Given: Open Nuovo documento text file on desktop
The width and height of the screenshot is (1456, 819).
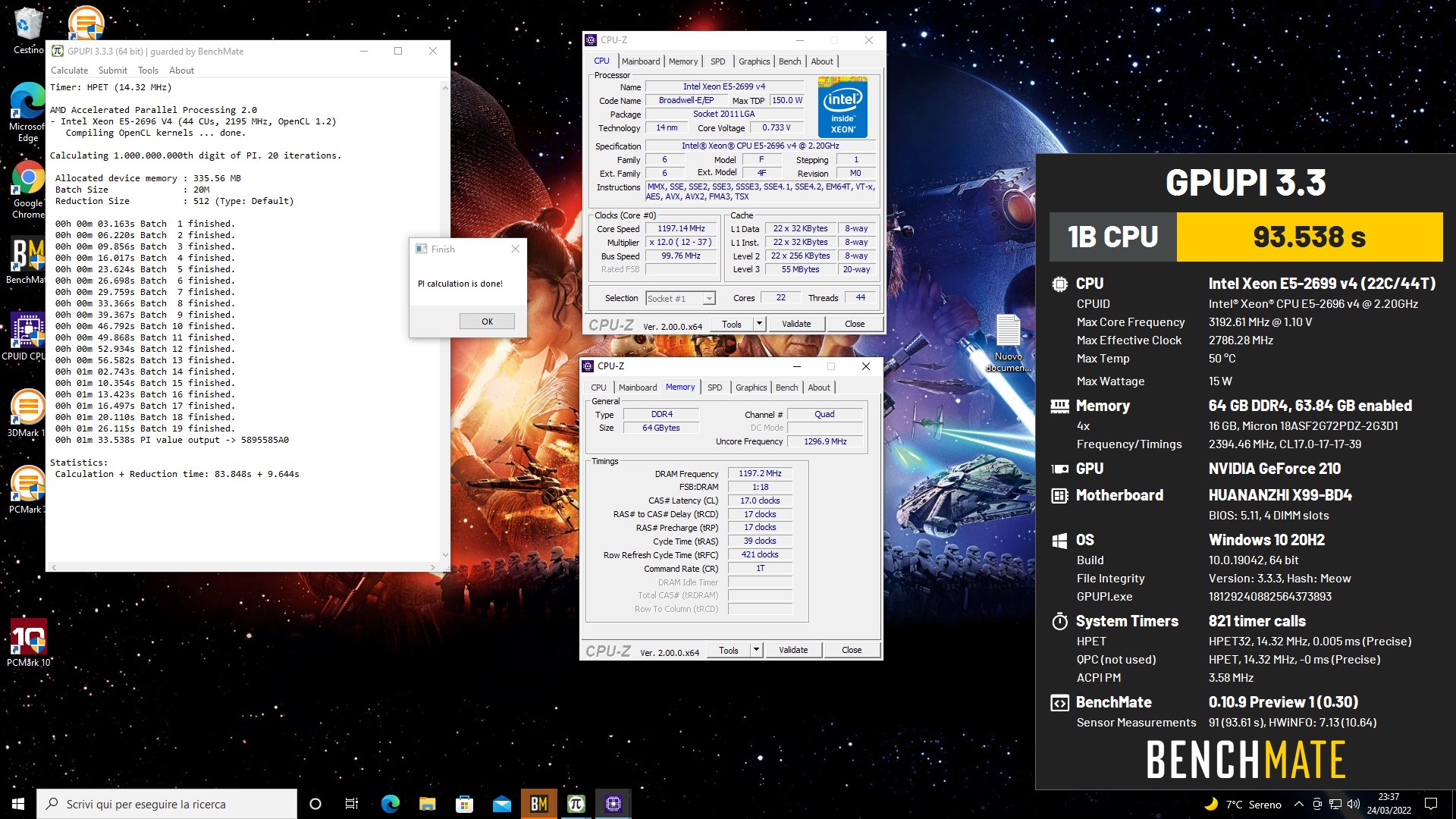Looking at the screenshot, I should (1008, 343).
